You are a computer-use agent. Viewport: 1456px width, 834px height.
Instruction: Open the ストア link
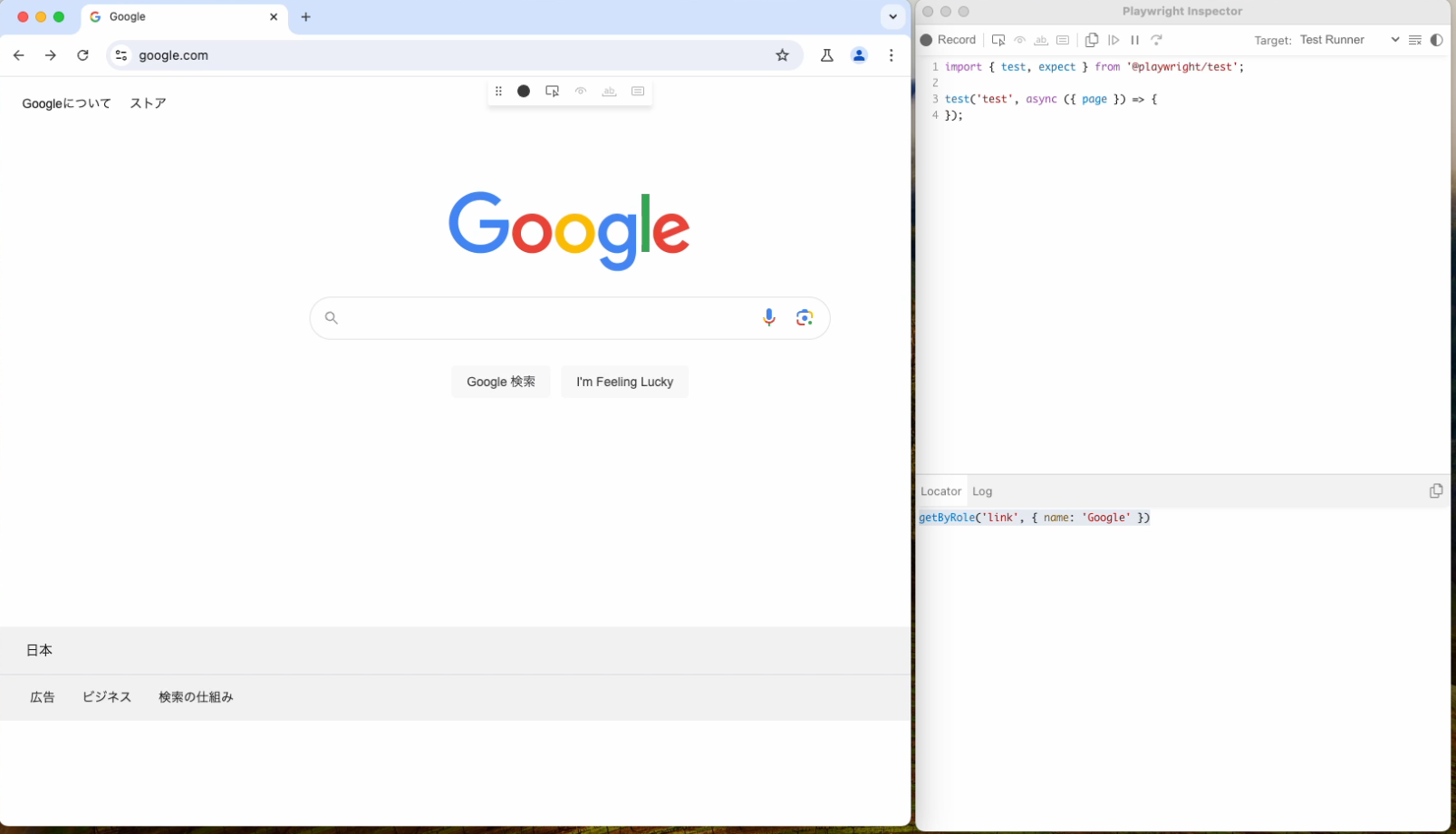(x=148, y=103)
